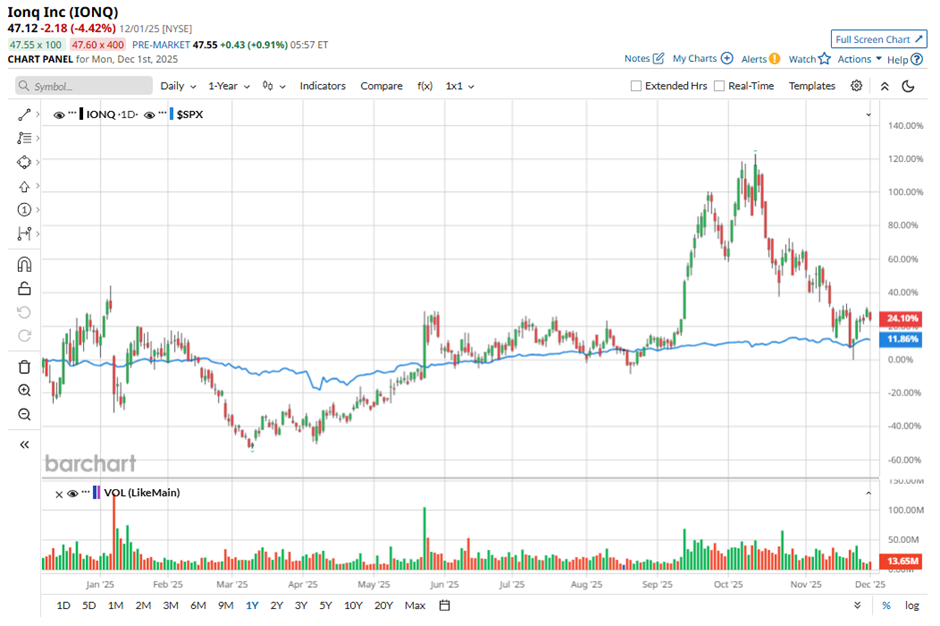This screenshot has width=940, height=626.
Task: Open IONQ series options ellipsis
Action: point(72,113)
